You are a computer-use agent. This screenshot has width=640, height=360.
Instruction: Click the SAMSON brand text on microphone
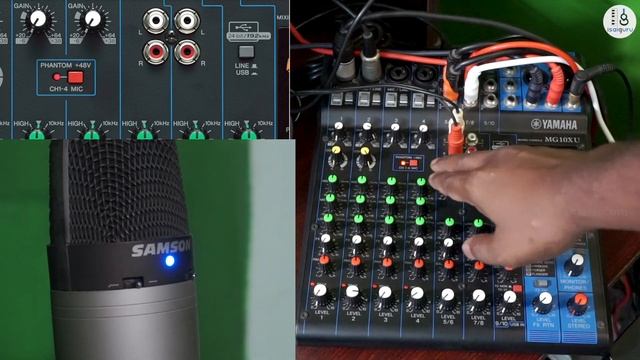[161, 248]
